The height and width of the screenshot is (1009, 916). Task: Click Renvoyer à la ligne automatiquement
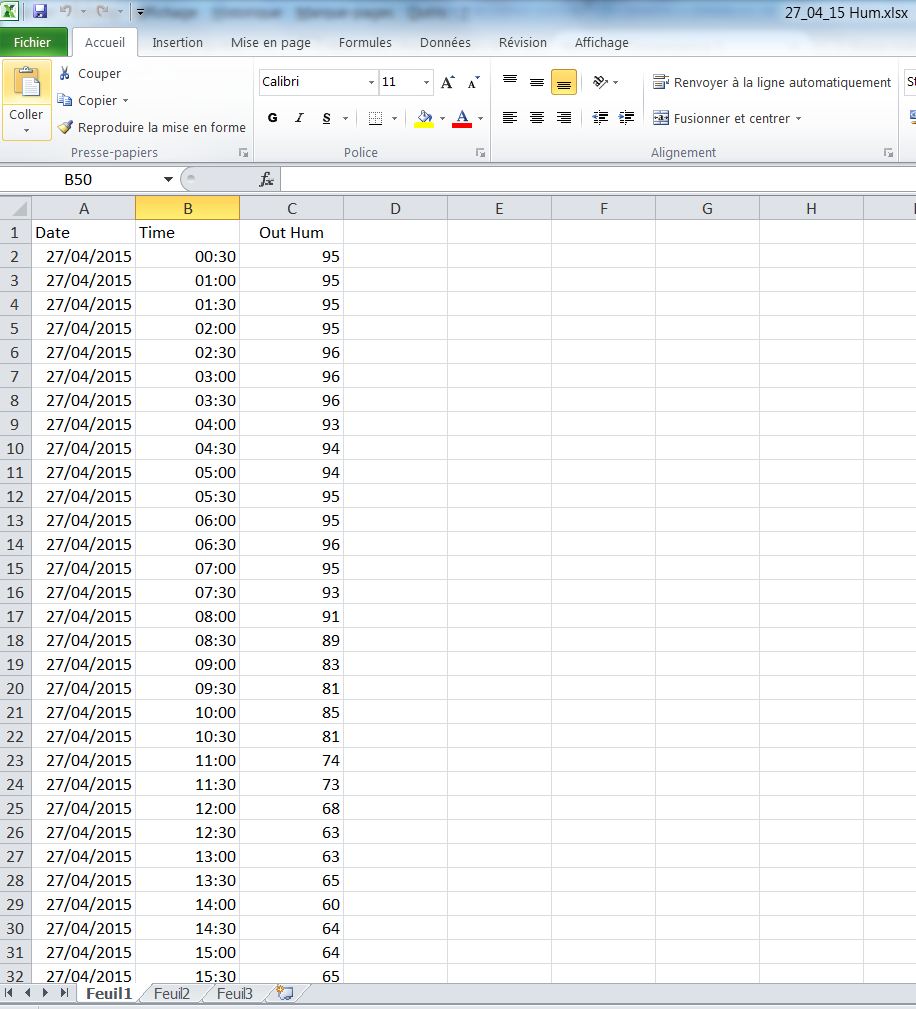(772, 82)
